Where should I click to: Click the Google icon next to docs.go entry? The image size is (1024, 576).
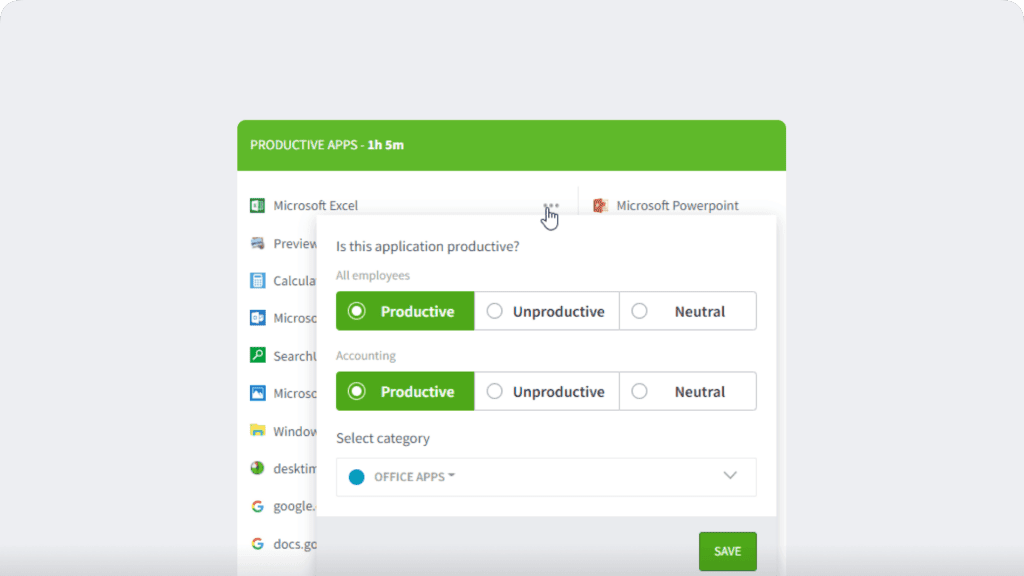pos(258,543)
